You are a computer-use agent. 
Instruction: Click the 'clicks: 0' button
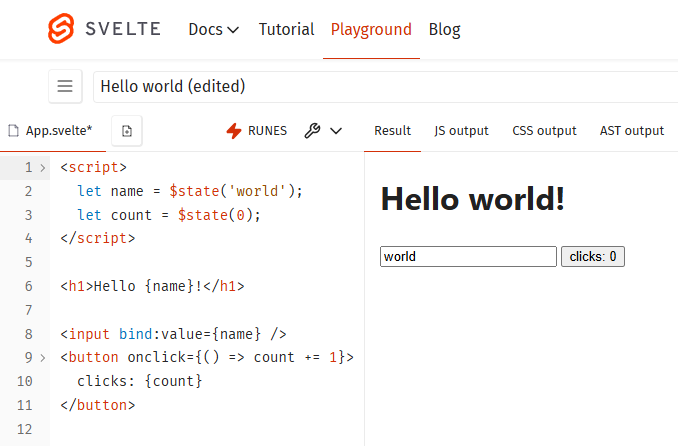coord(593,257)
